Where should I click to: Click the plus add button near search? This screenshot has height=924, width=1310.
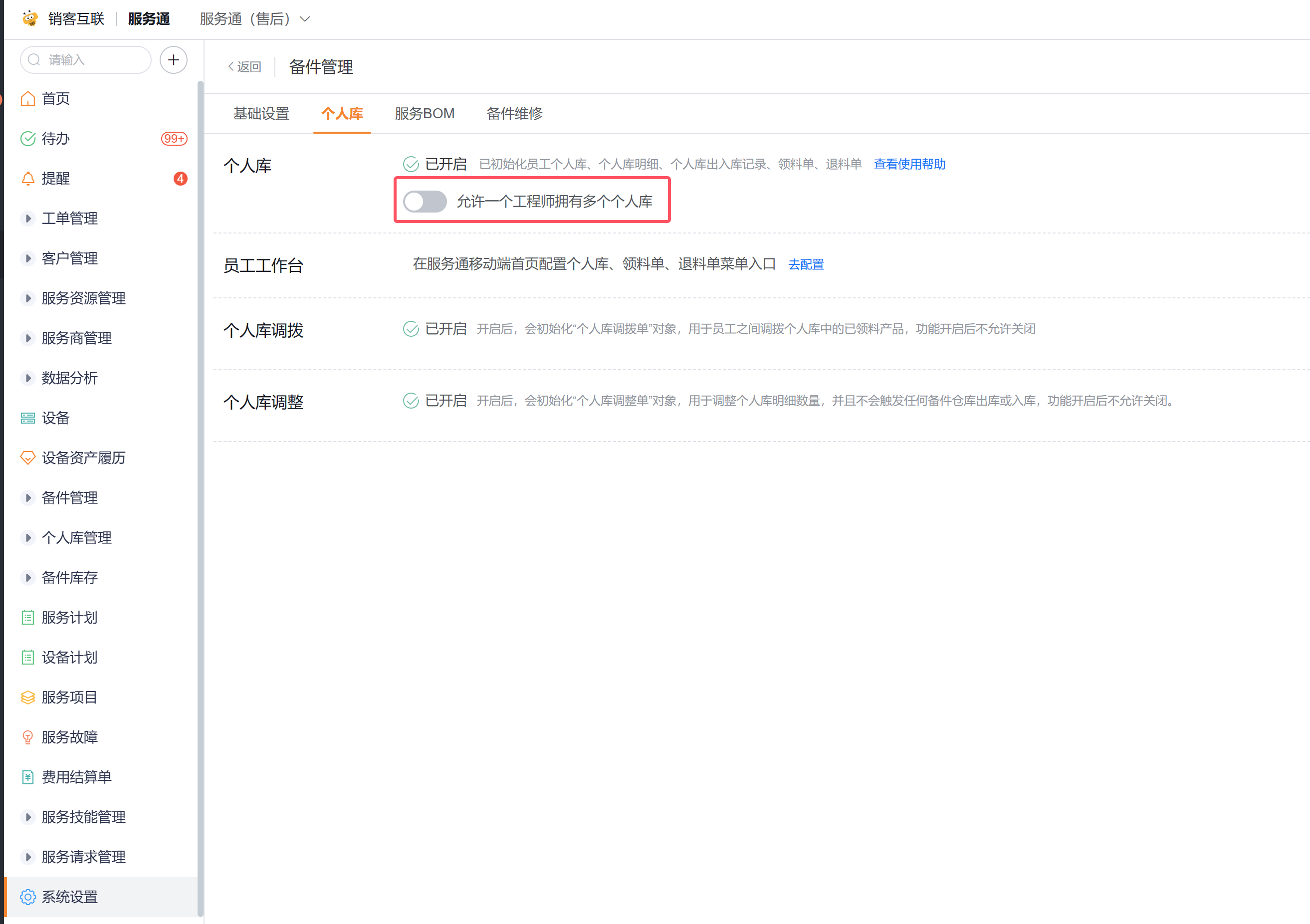click(174, 60)
